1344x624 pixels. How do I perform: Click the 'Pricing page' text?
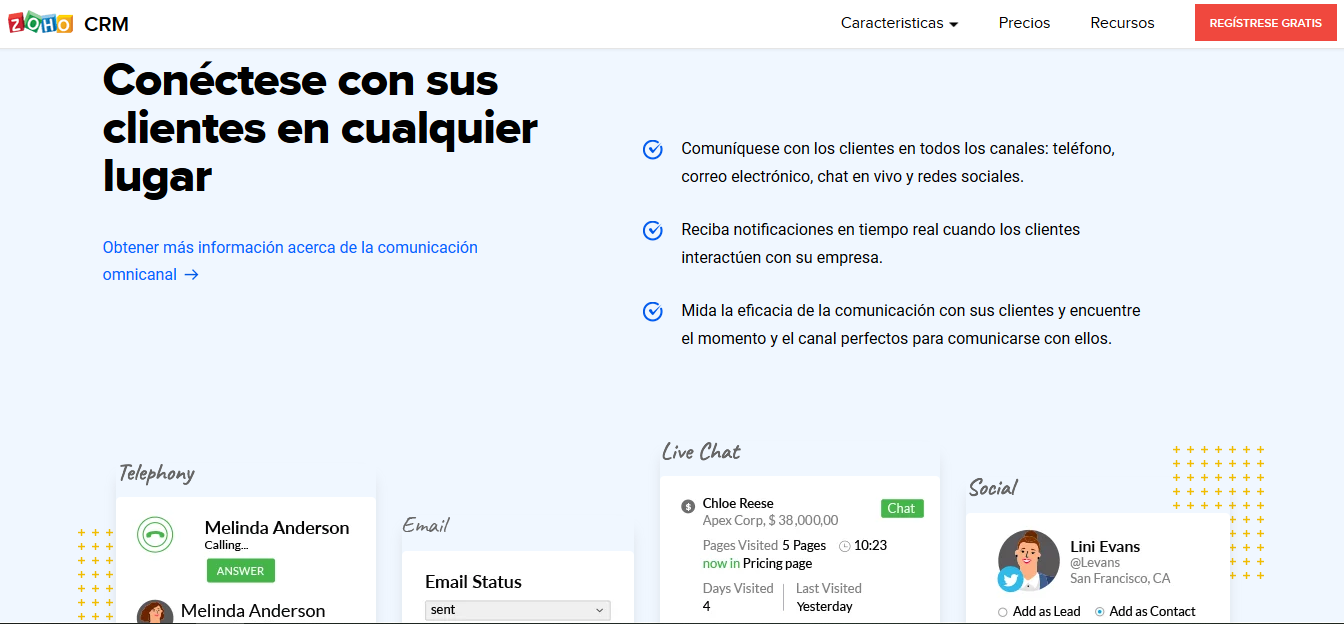tap(777, 563)
